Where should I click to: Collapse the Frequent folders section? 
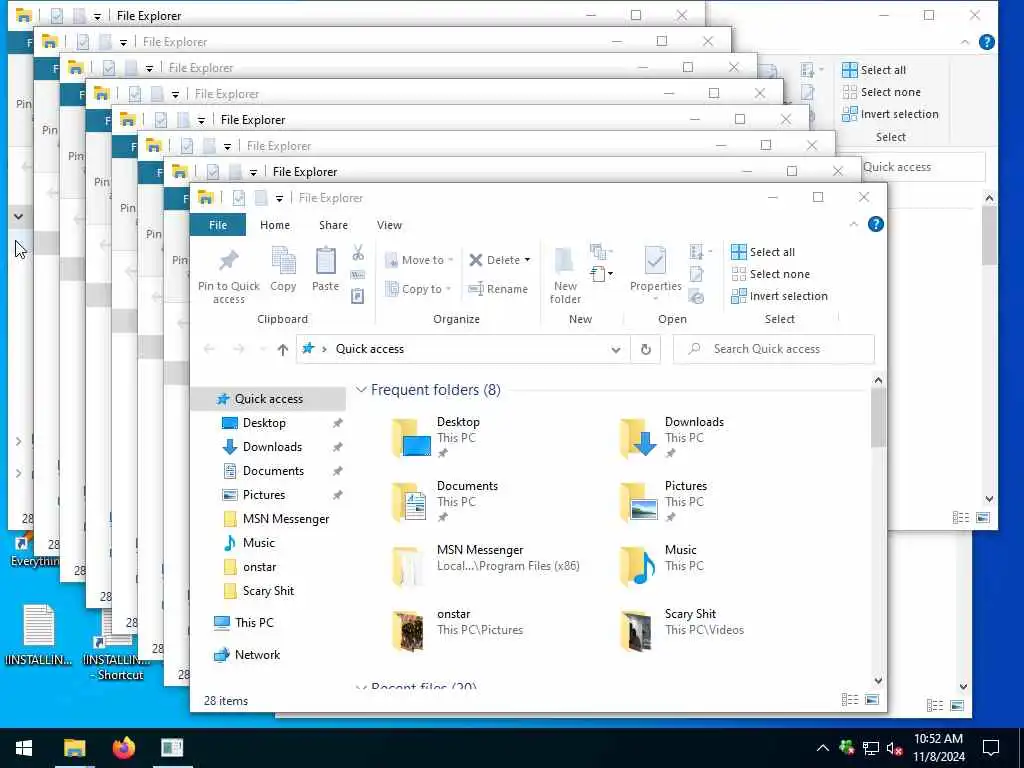click(x=360, y=390)
